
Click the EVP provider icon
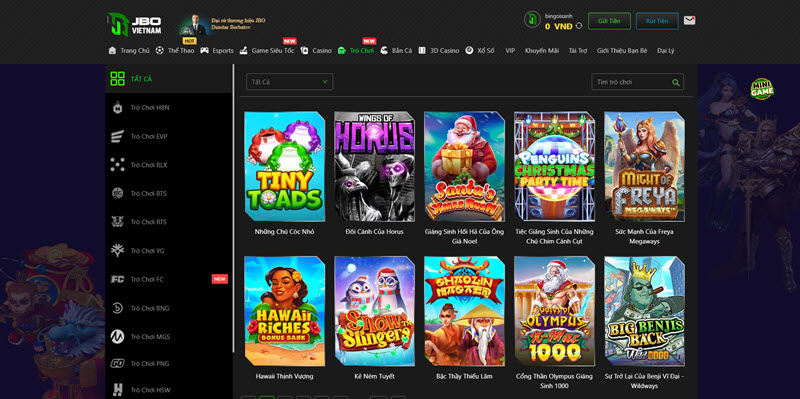pyautogui.click(x=117, y=136)
